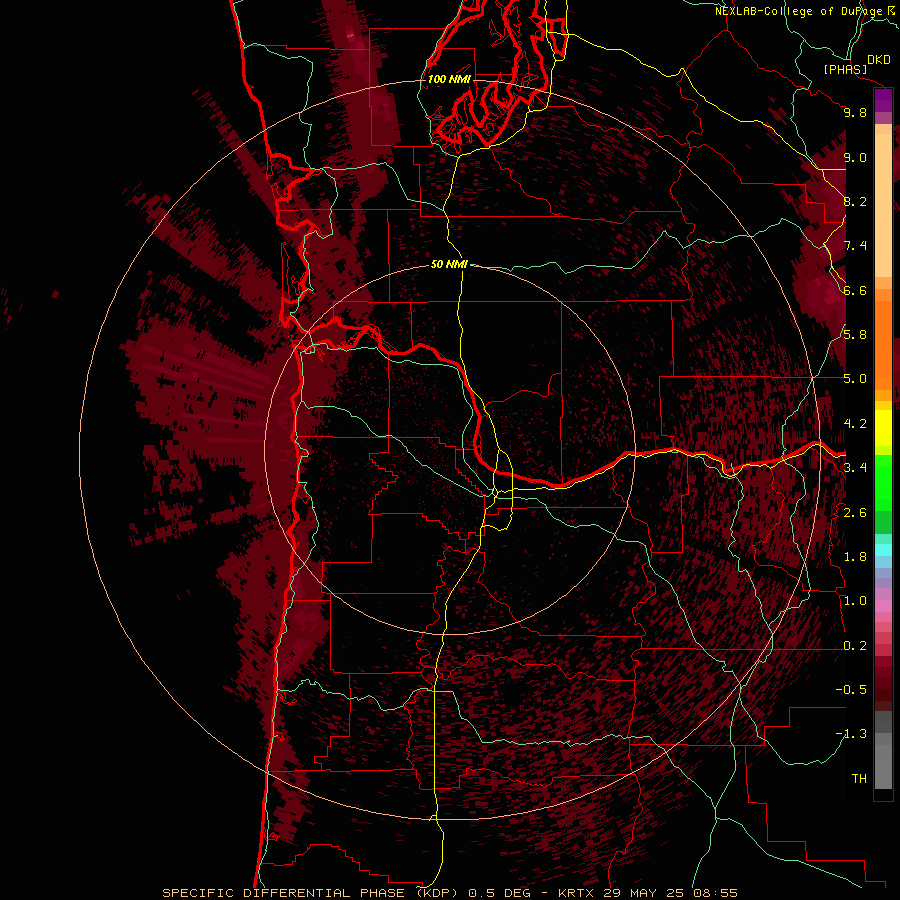Select the 4.2 scale value
Image resolution: width=900 pixels, height=900 pixels.
pyautogui.click(x=855, y=424)
